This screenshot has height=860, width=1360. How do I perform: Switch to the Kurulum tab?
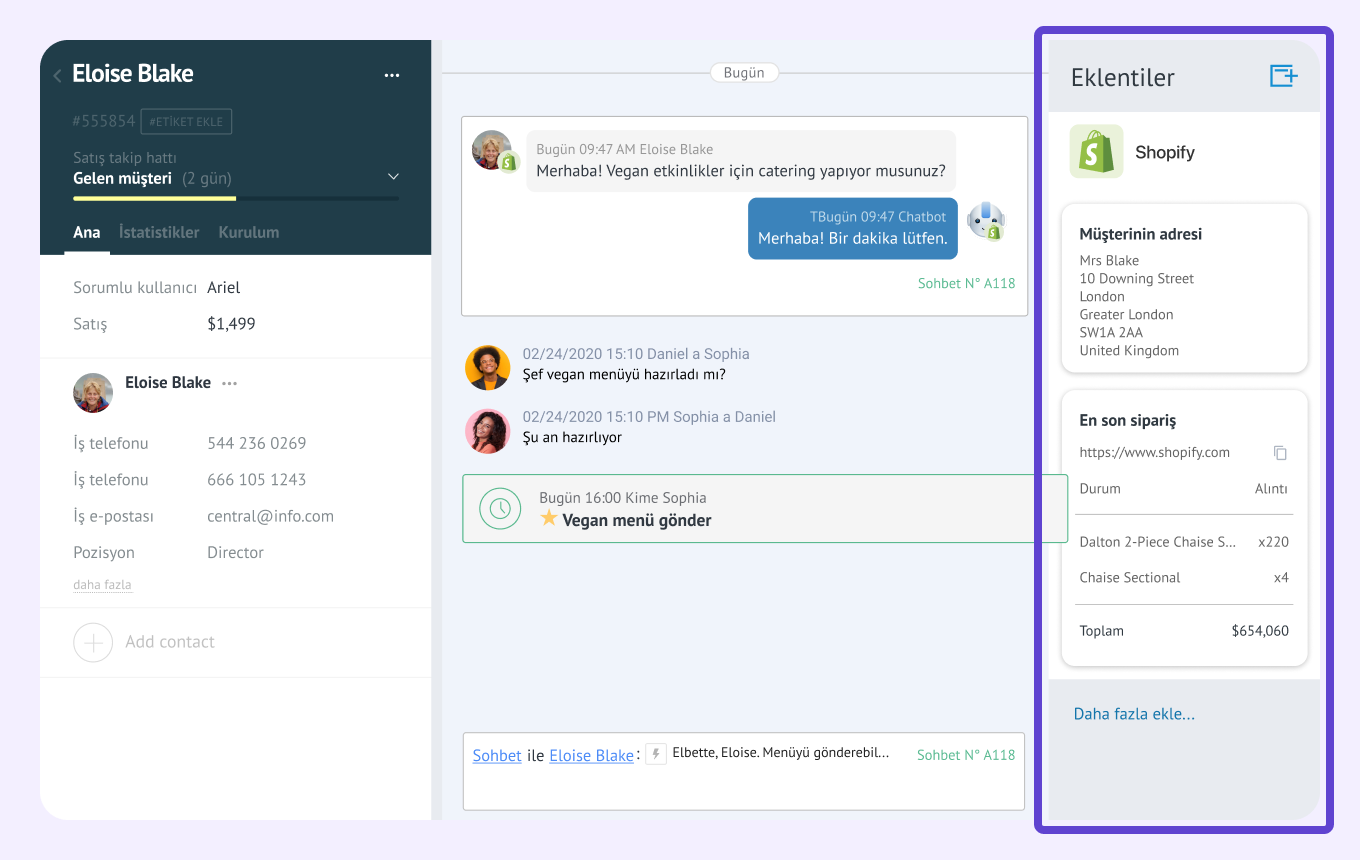248,232
